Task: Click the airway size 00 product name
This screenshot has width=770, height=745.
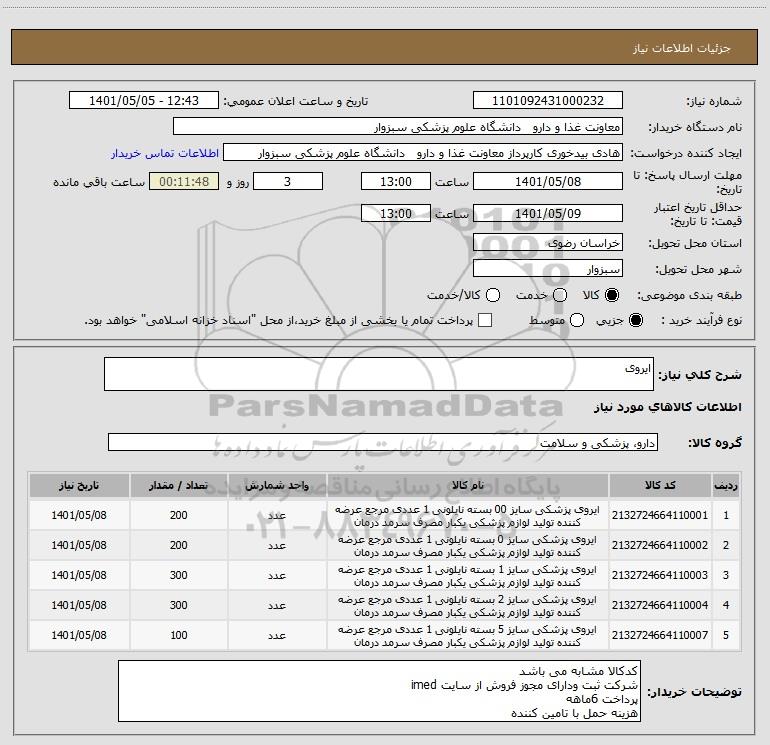Action: click(468, 516)
